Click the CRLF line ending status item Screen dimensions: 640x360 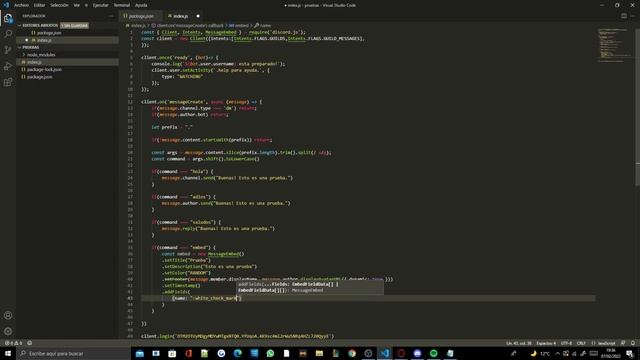coord(581,343)
